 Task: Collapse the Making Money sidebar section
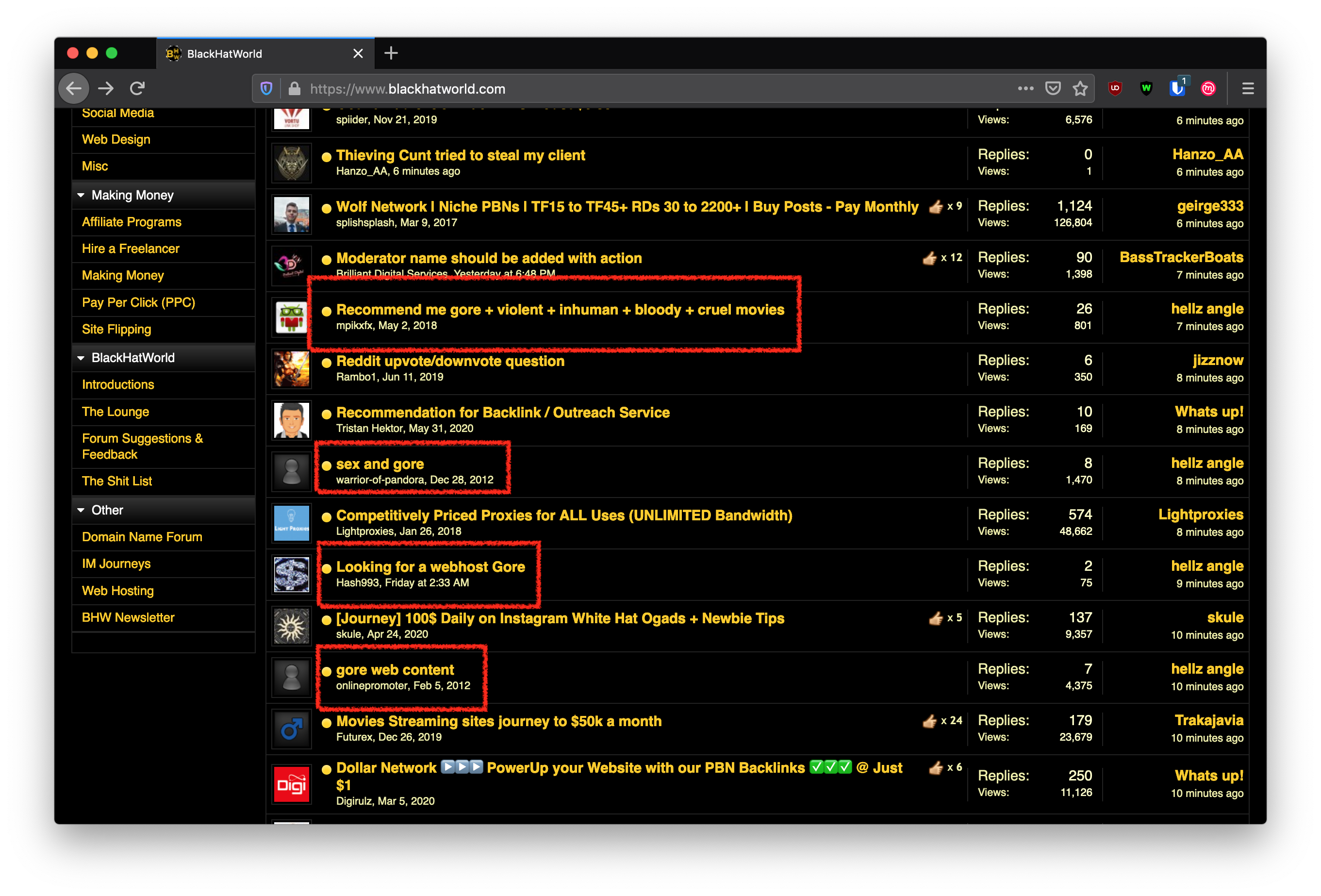pos(81,195)
